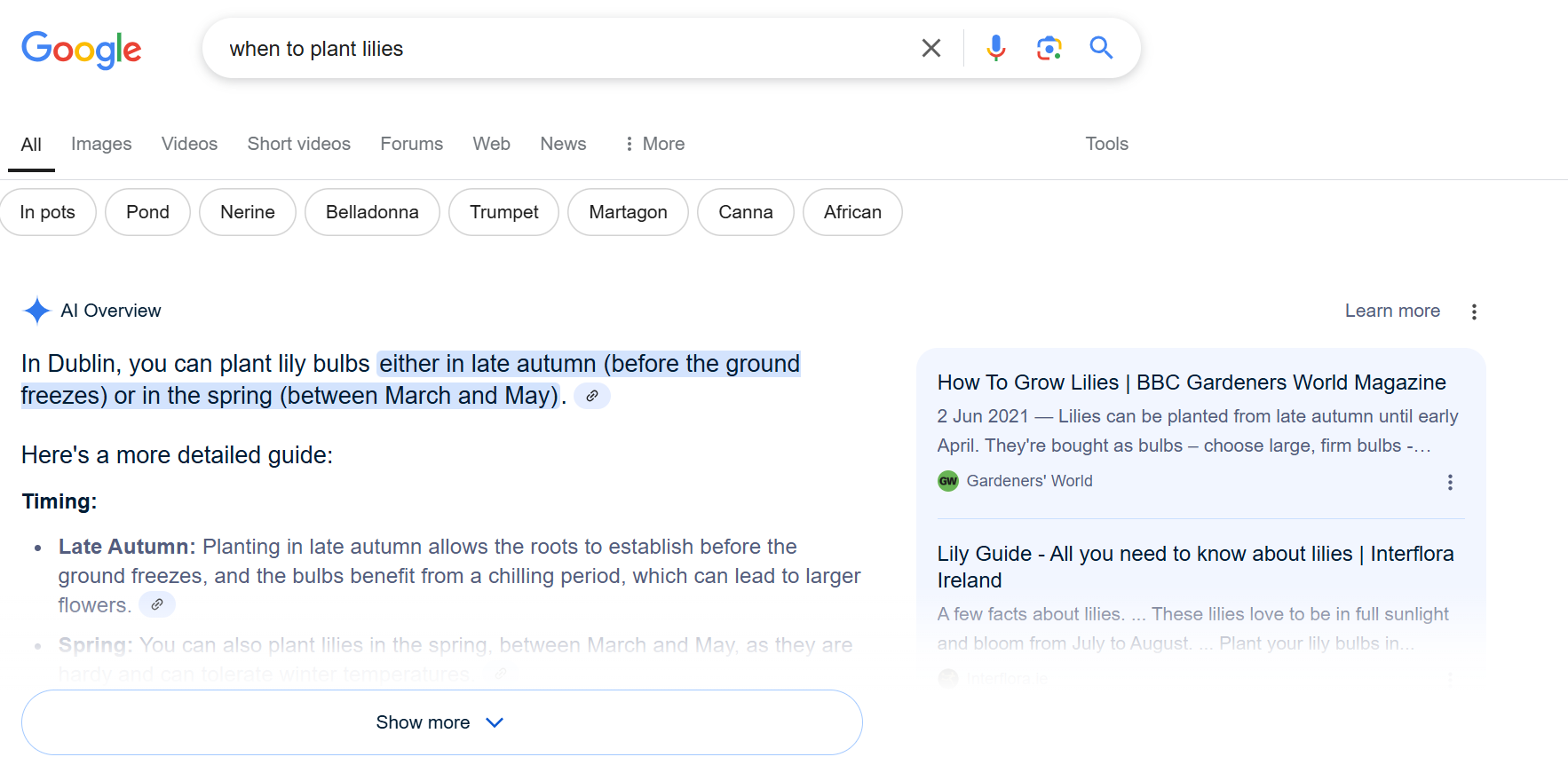
Task: Click the AI Overview sparkle icon
Action: [x=36, y=311]
